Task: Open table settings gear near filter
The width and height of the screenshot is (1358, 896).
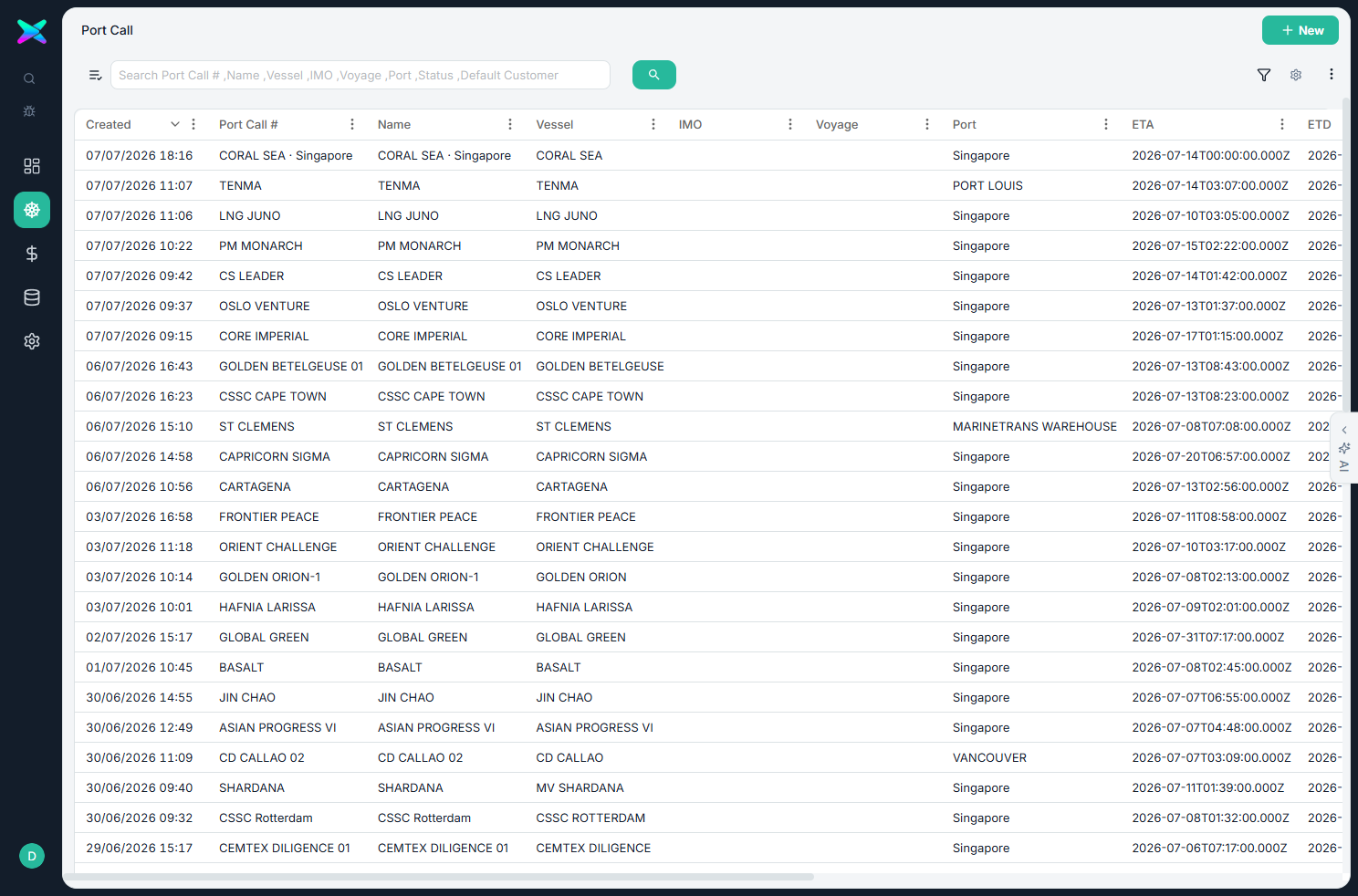Action: point(1296,75)
